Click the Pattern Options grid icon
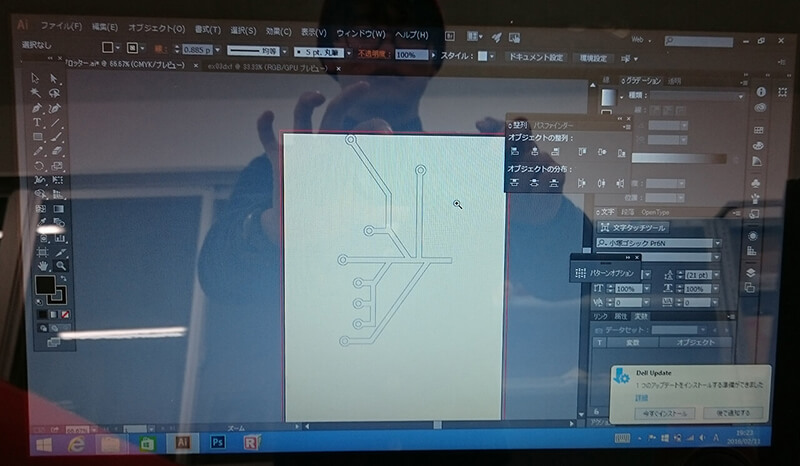This screenshot has height=466, width=800. point(580,273)
